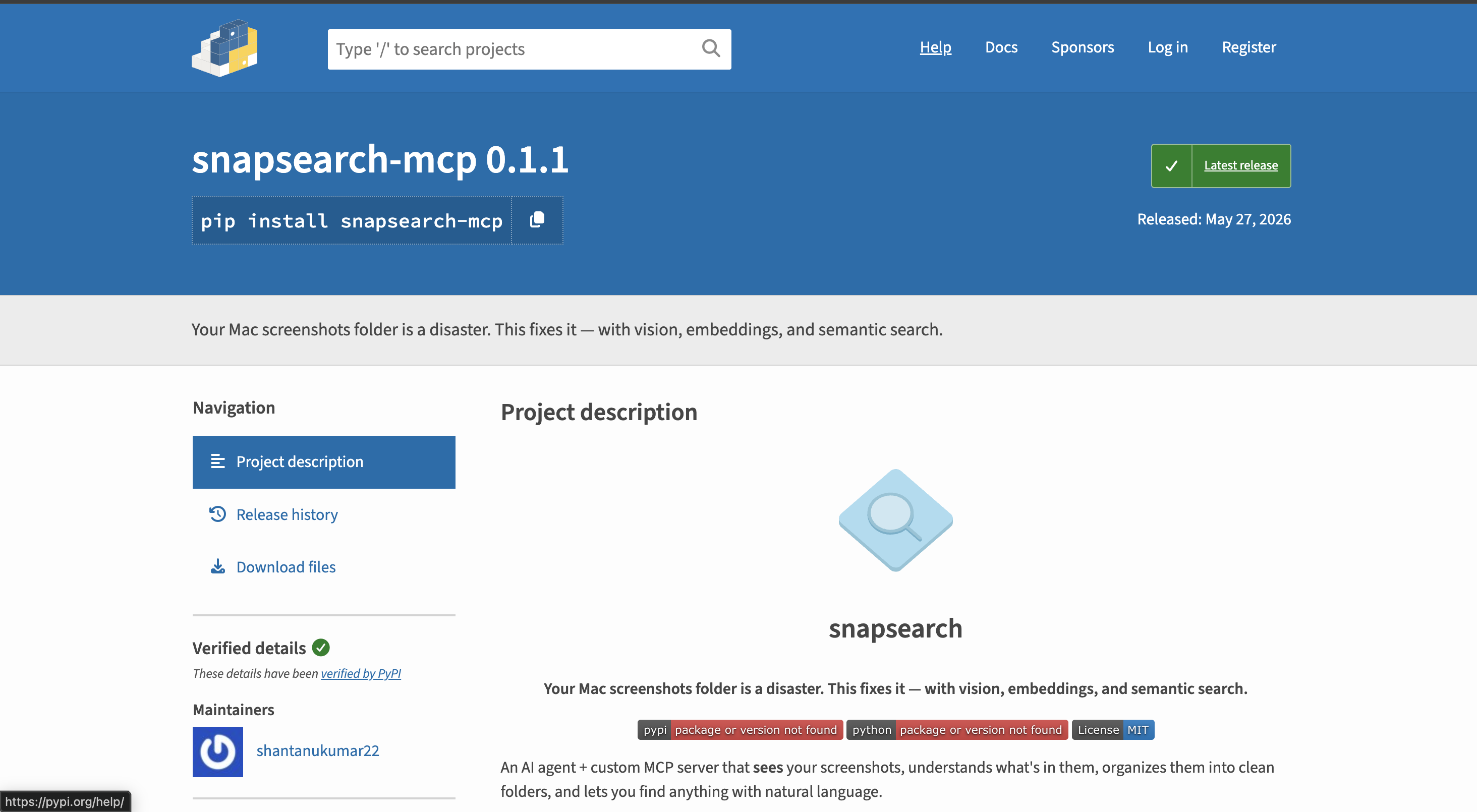
Task: Click the snapsearch-mcp 0.1.1 title
Action: coord(380,159)
